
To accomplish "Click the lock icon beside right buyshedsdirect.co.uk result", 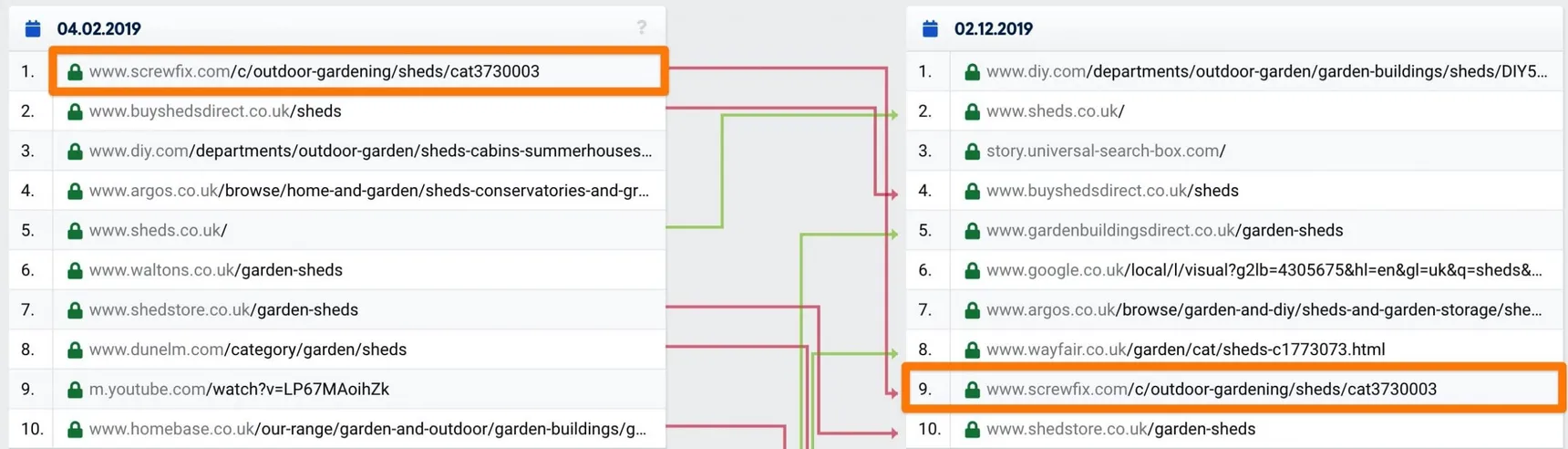I will pyautogui.click(x=972, y=191).
